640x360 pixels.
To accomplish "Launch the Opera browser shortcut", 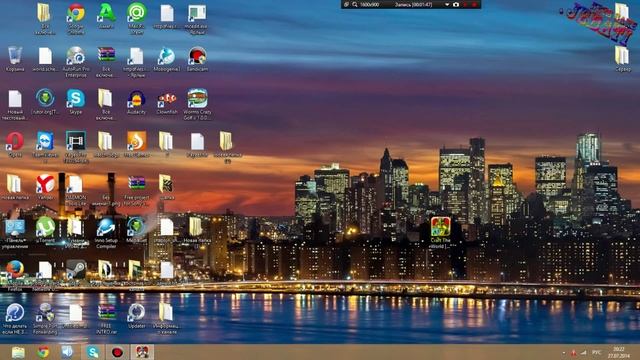I will (15, 142).
